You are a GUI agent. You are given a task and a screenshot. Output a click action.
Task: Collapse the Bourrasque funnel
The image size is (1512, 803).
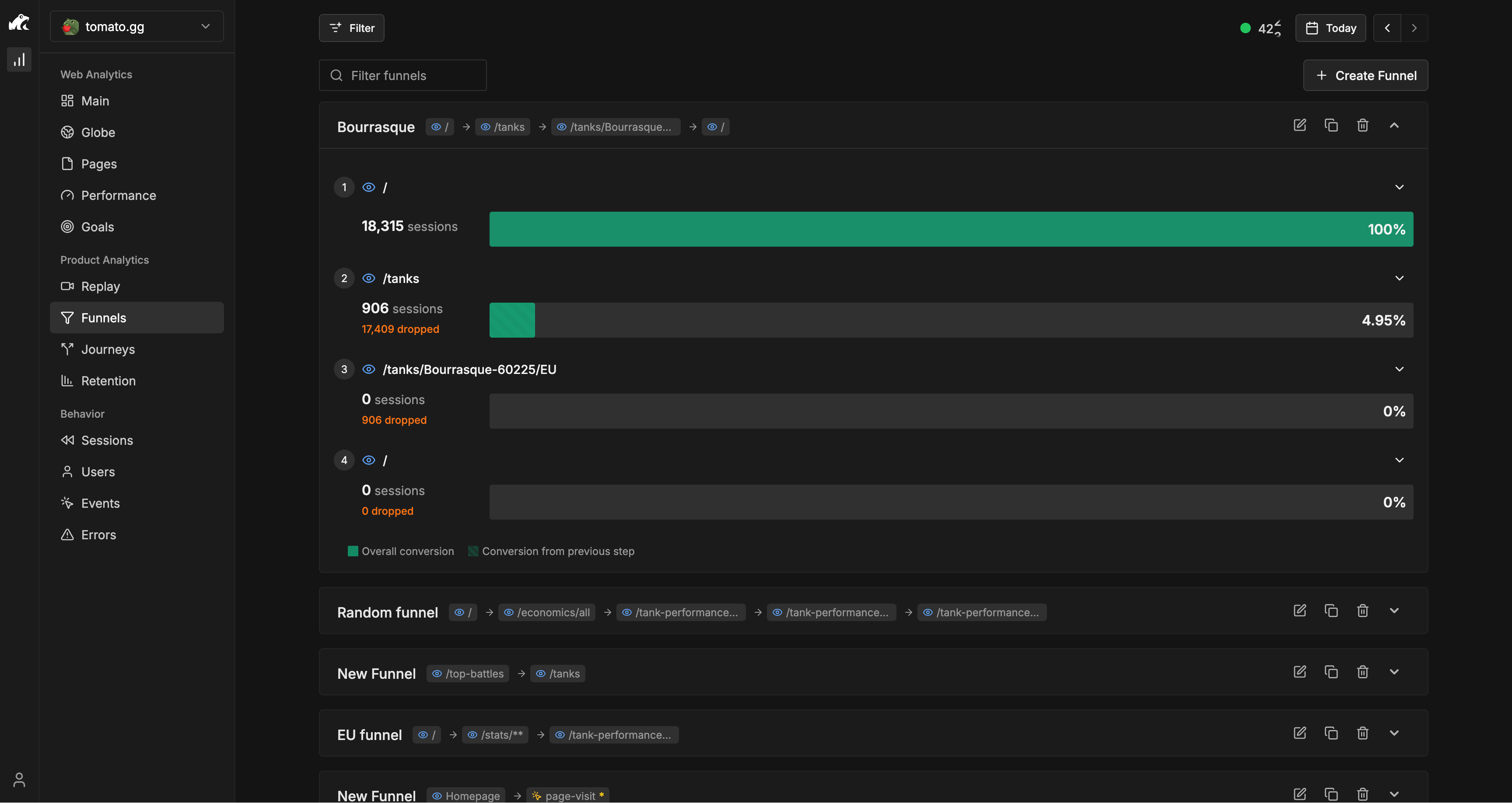point(1395,125)
